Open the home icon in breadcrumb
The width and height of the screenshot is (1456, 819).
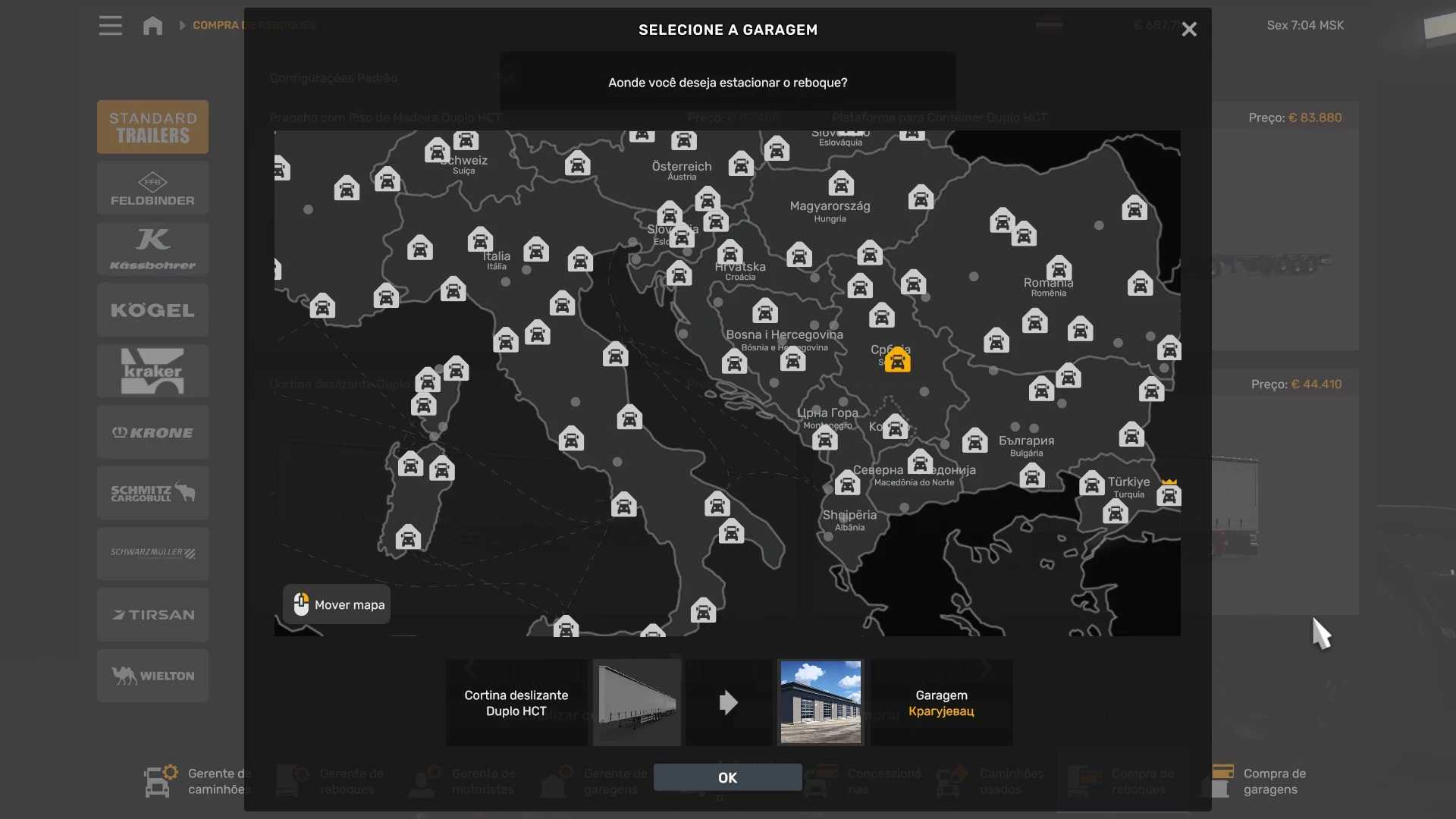pyautogui.click(x=152, y=26)
